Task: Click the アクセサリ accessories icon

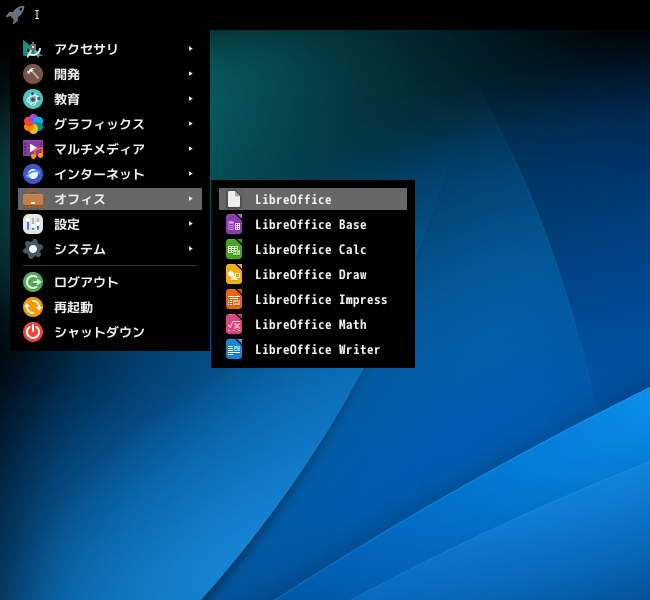Action: point(33,49)
